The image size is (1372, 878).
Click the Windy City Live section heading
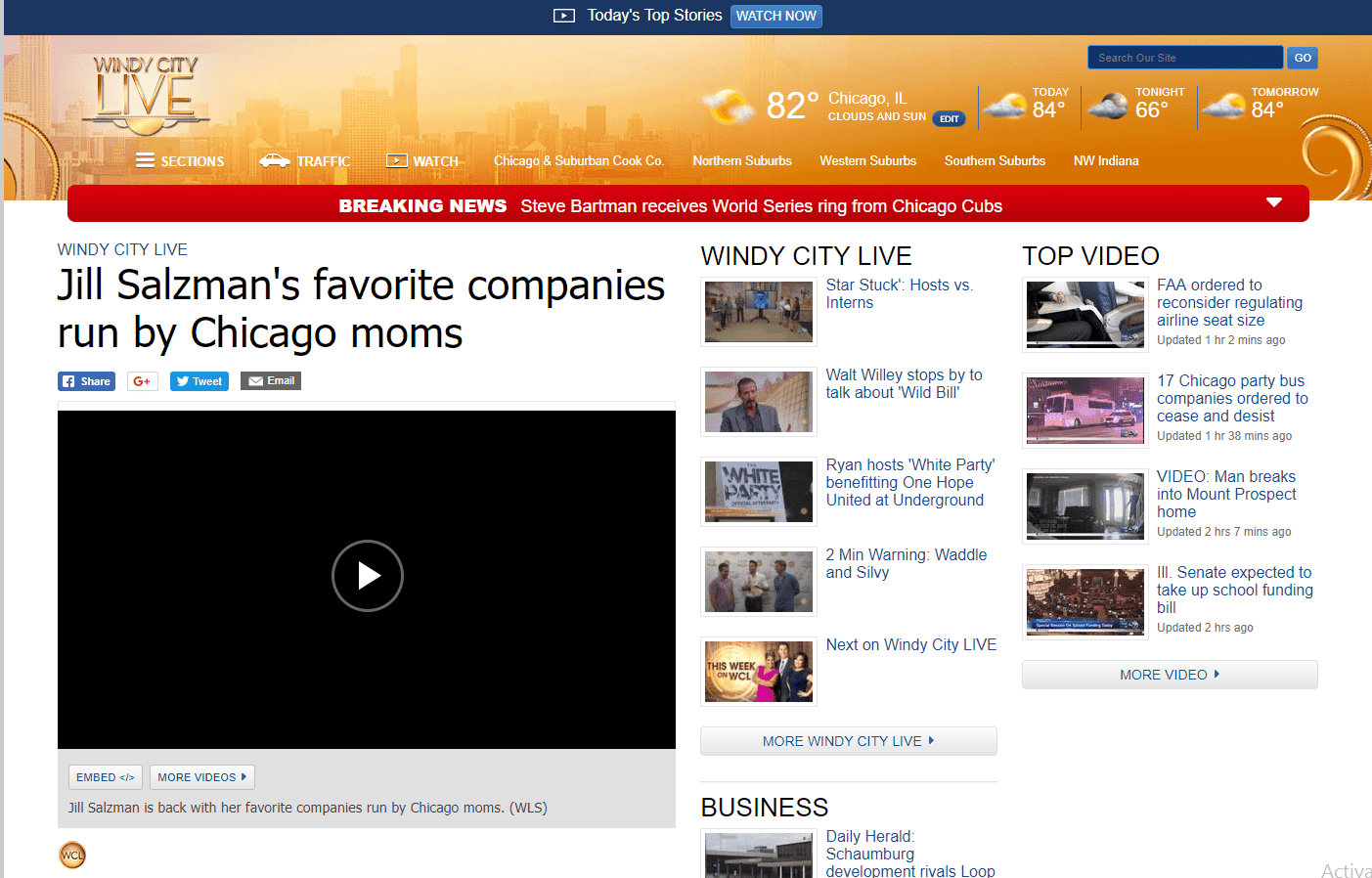click(x=807, y=256)
